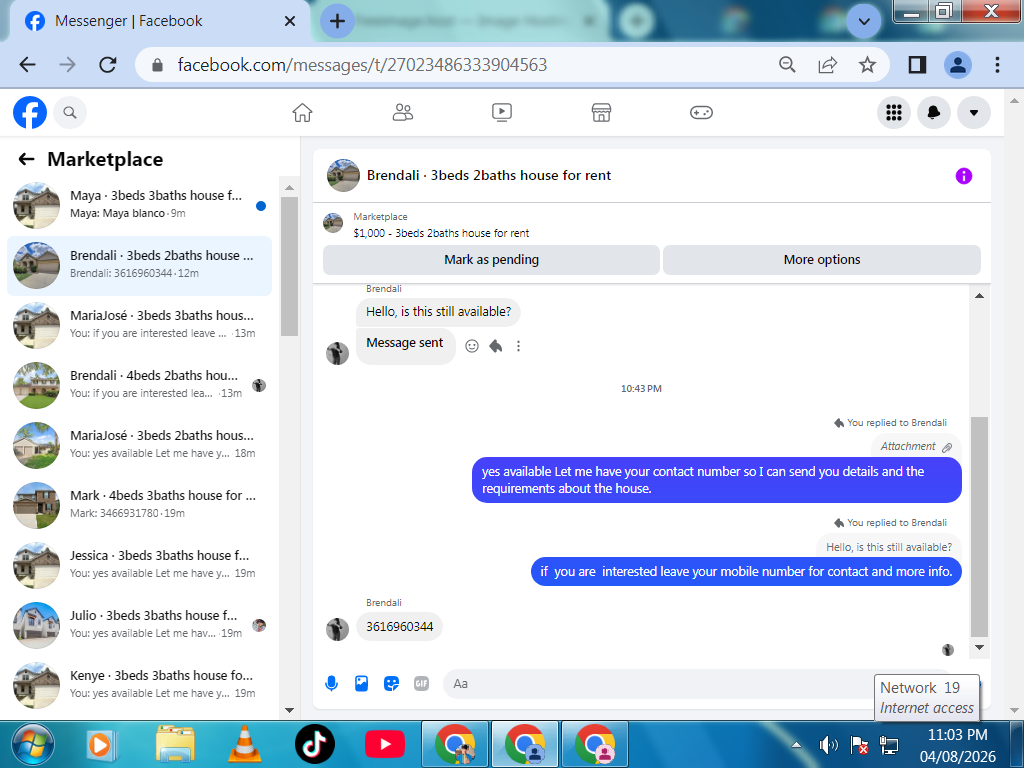Viewport: 1024px width, 768px height.
Task: Toggle the browser side panel
Action: point(917,65)
